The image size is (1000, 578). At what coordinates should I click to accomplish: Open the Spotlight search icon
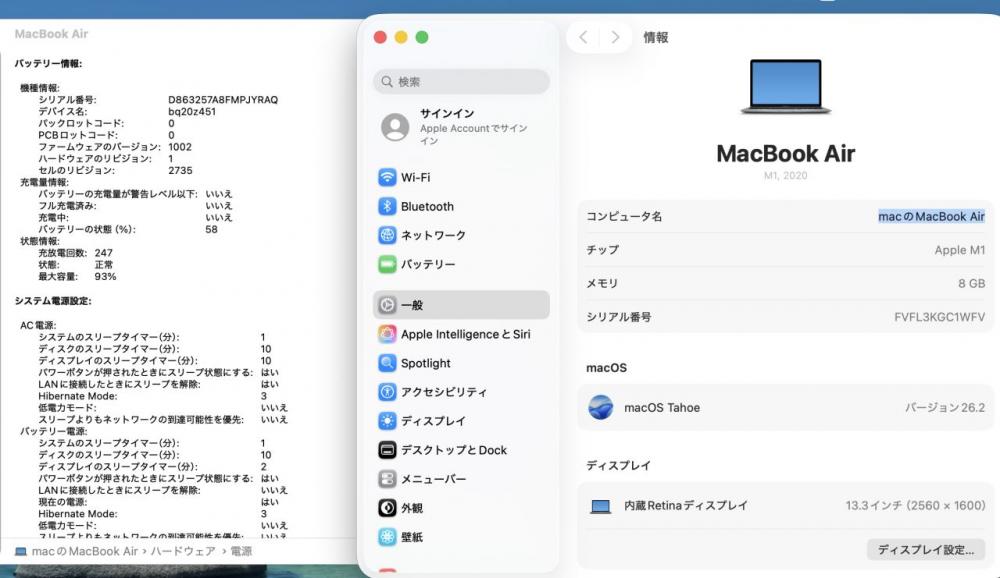tap(387, 363)
